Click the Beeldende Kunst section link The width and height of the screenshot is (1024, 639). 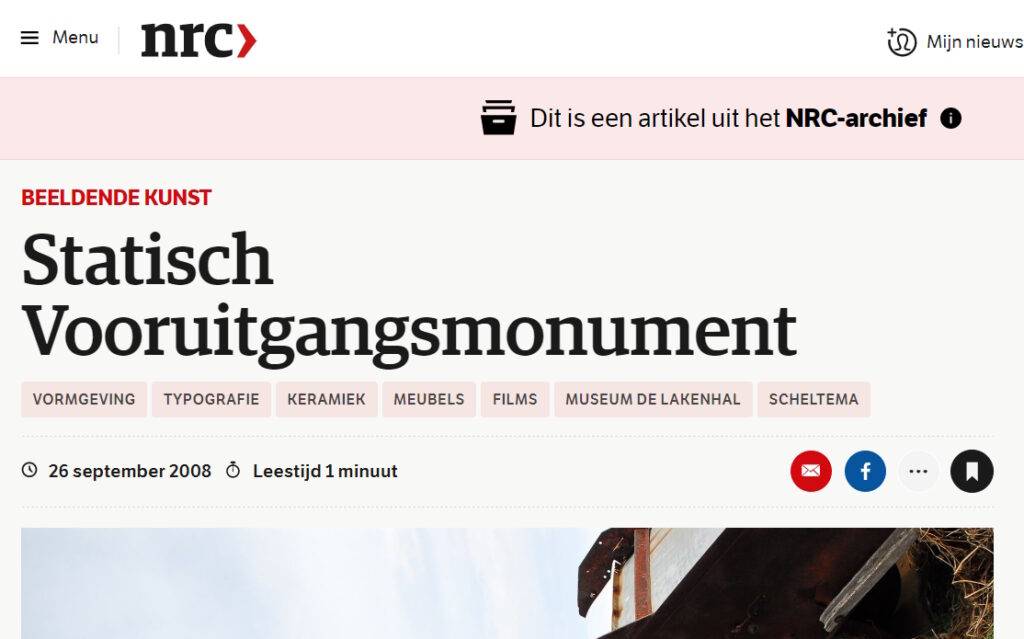(x=116, y=198)
